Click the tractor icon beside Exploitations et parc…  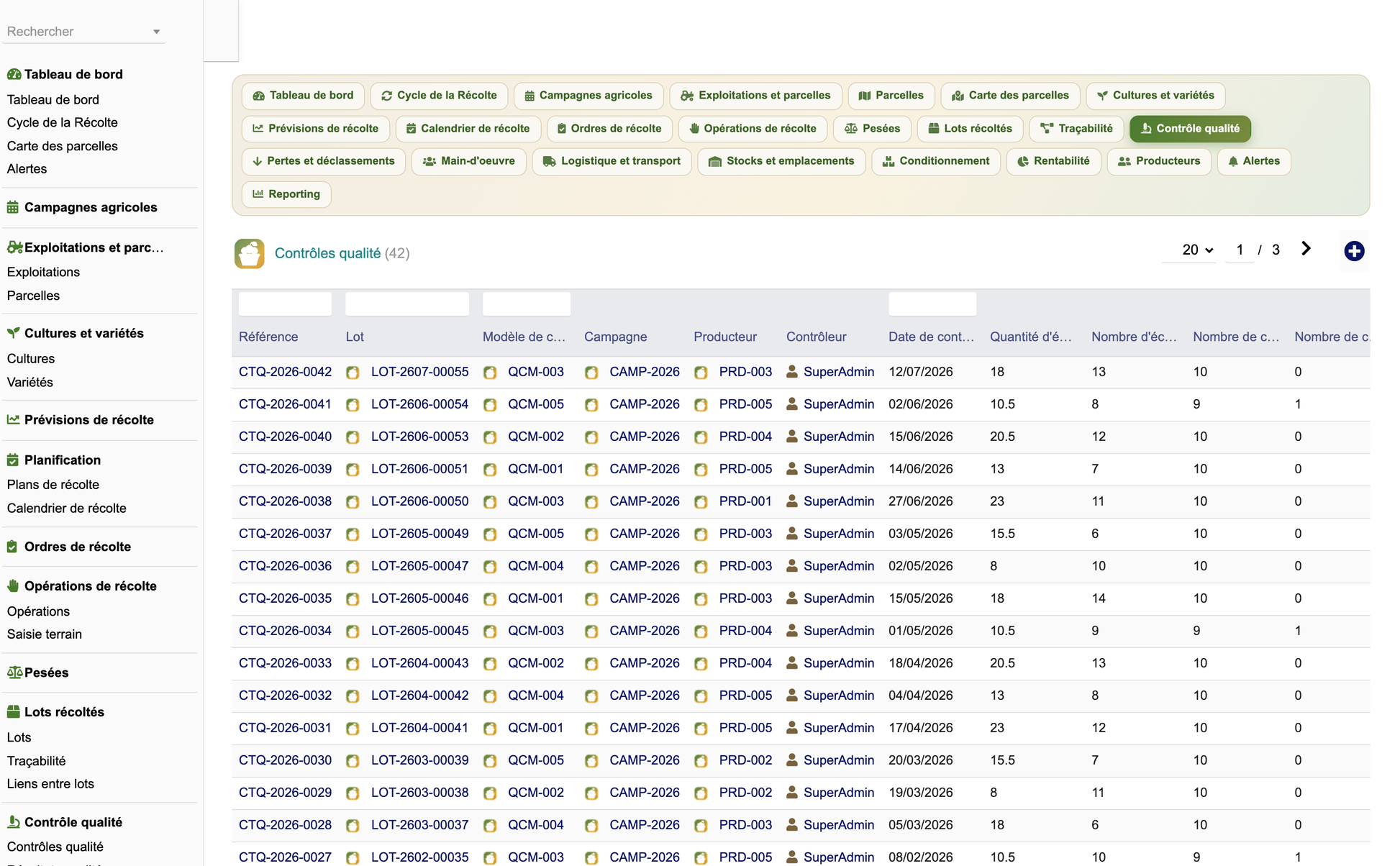point(14,247)
